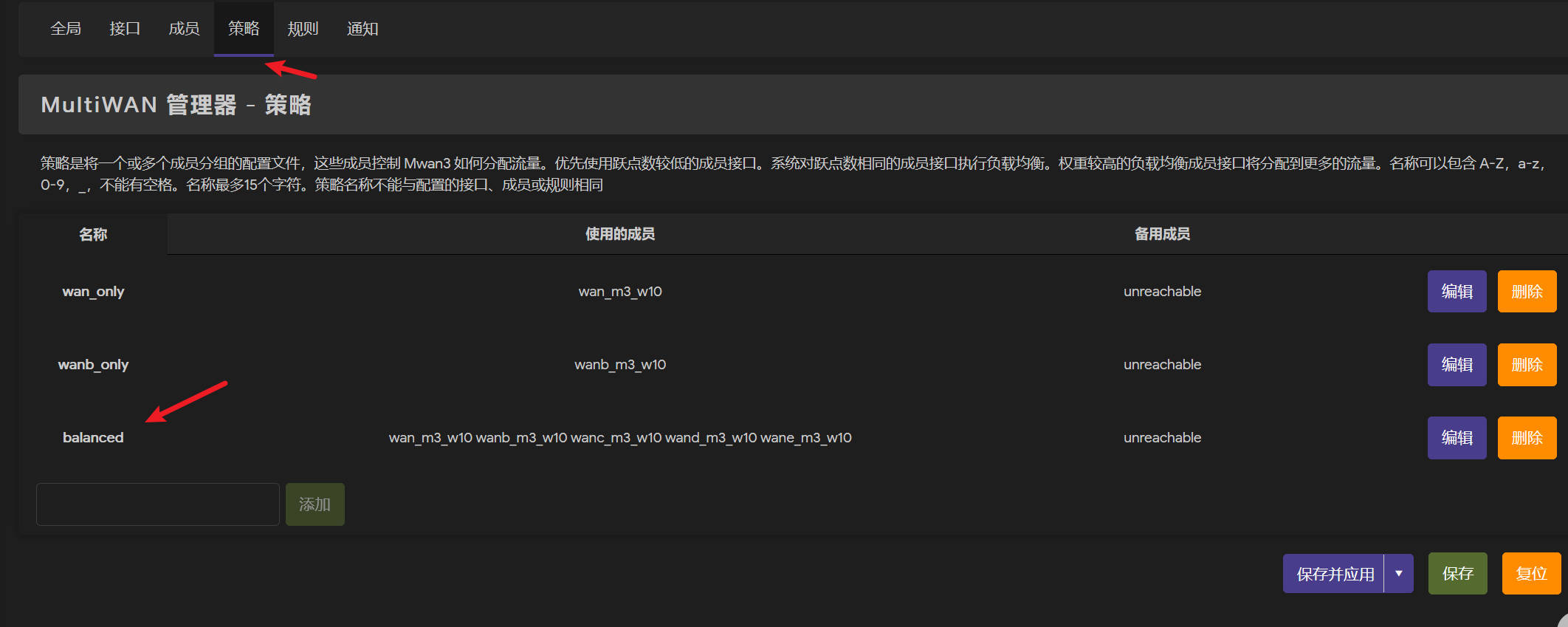This screenshot has width=1568, height=627.
Task: Edit the wanb_only policy
Action: pyautogui.click(x=1457, y=365)
